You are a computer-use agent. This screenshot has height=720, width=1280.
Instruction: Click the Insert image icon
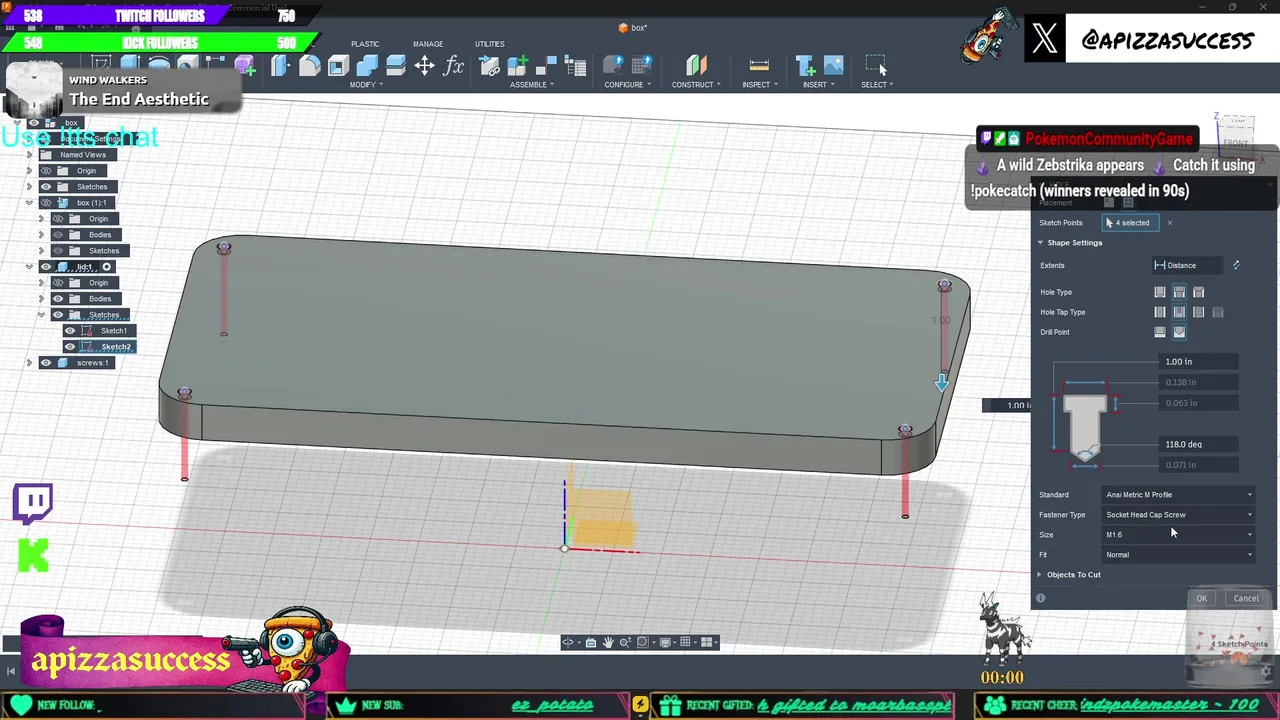pos(833,66)
